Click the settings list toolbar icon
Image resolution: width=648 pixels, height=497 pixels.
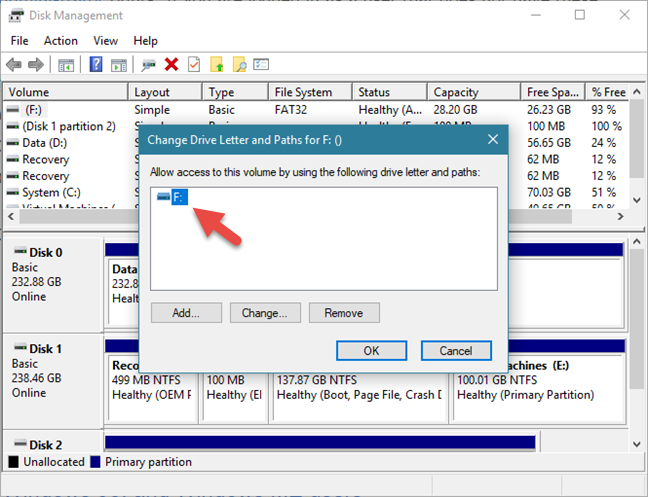point(261,64)
